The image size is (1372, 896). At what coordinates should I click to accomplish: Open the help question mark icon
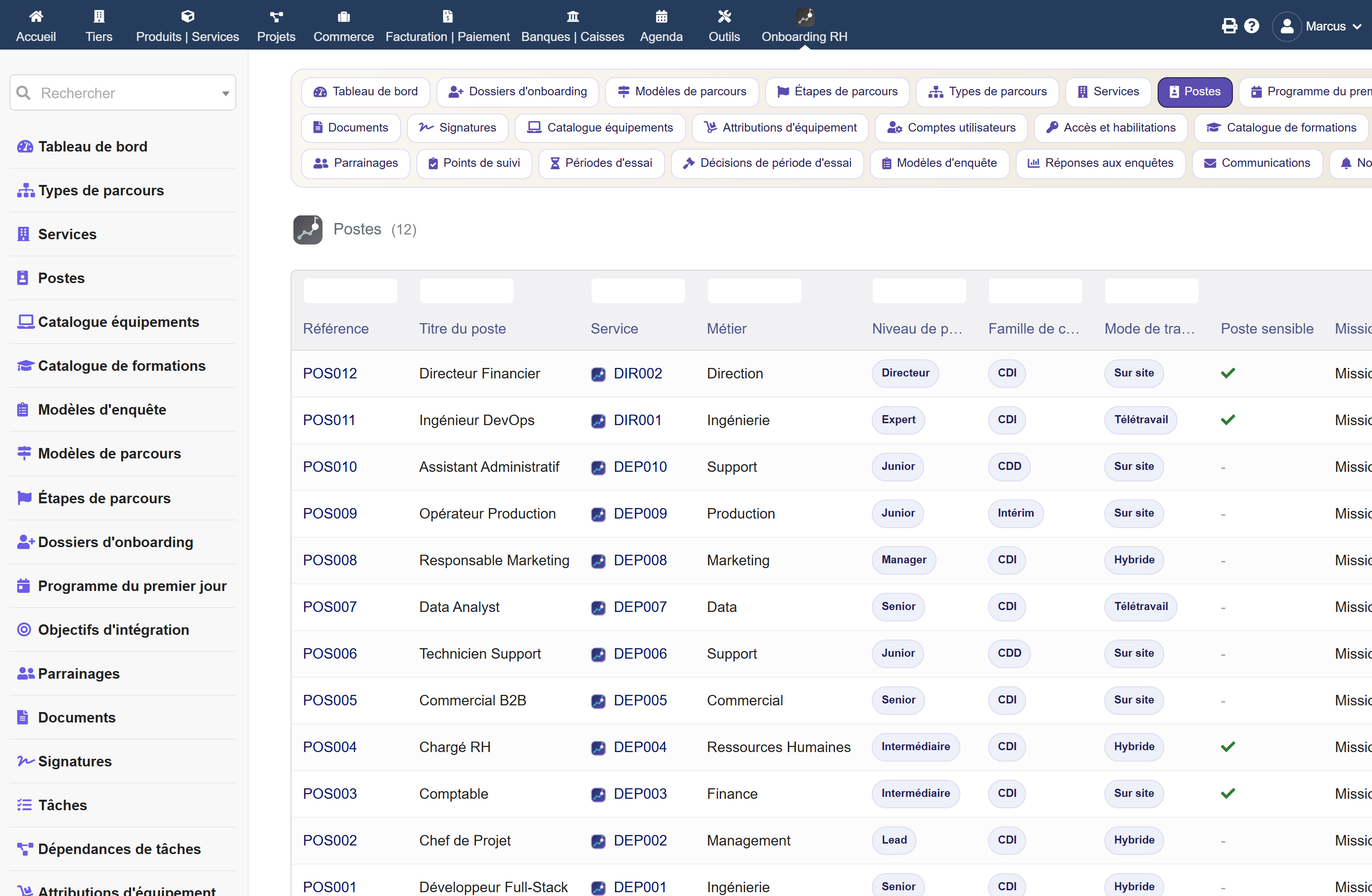1251,26
